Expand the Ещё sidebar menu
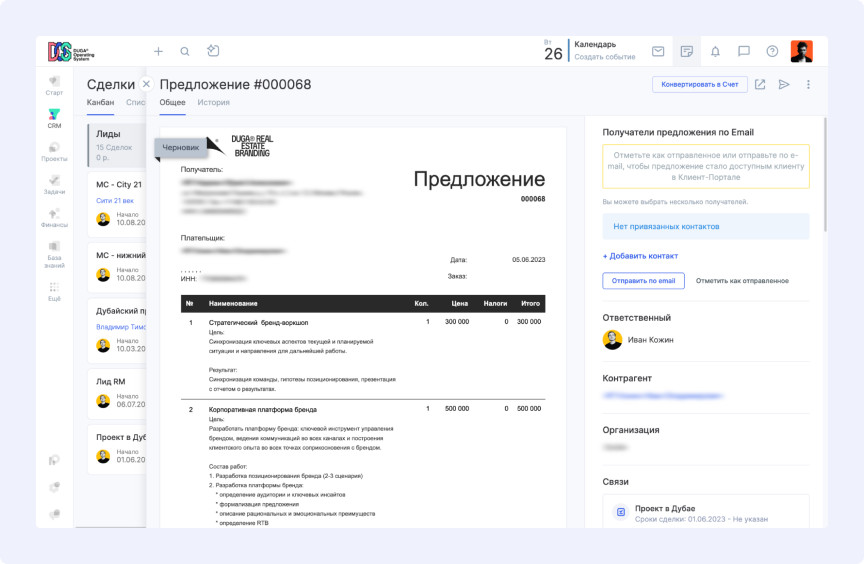The image size is (864, 564). coord(54,291)
